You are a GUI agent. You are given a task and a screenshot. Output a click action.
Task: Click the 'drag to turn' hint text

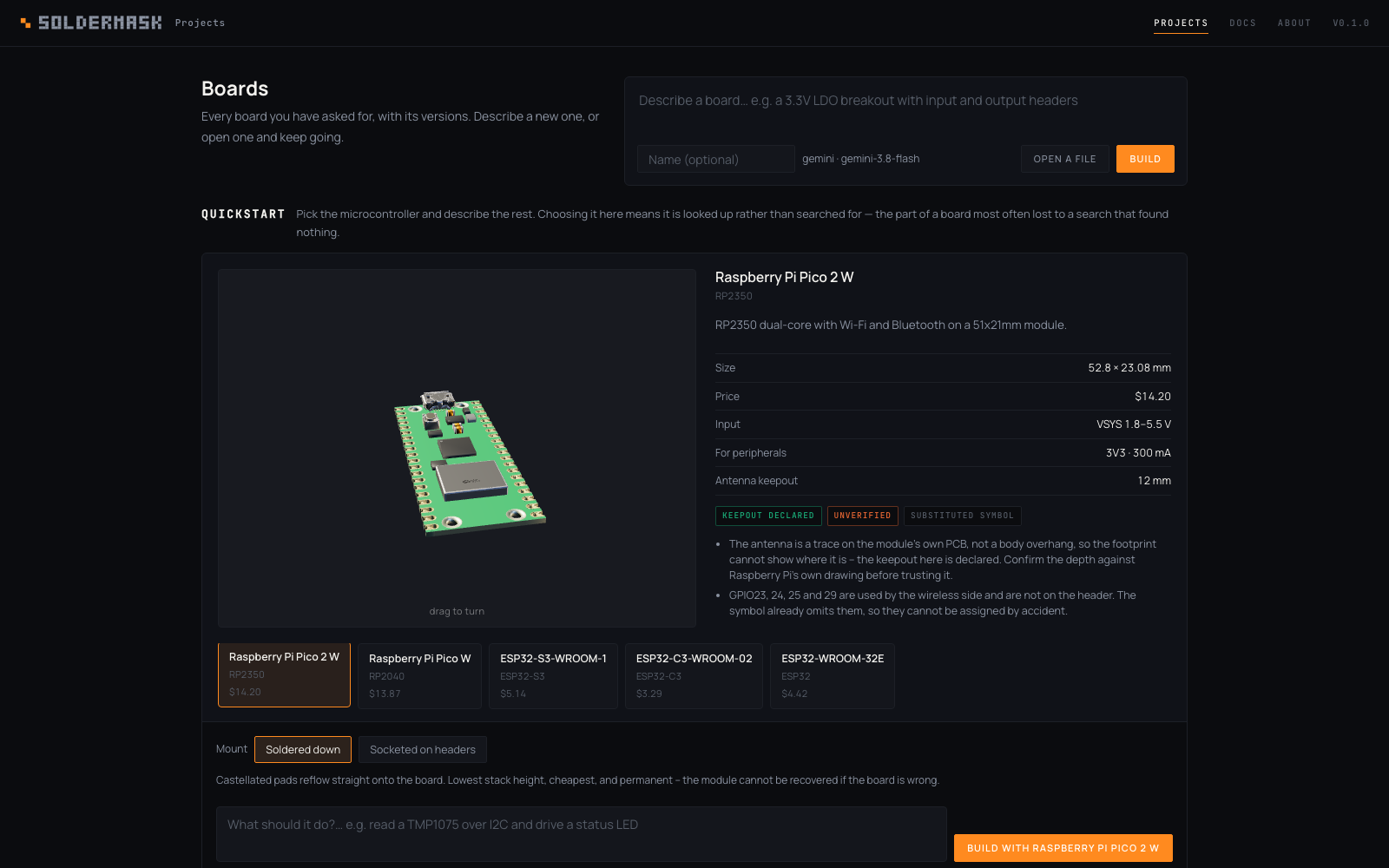point(457,611)
